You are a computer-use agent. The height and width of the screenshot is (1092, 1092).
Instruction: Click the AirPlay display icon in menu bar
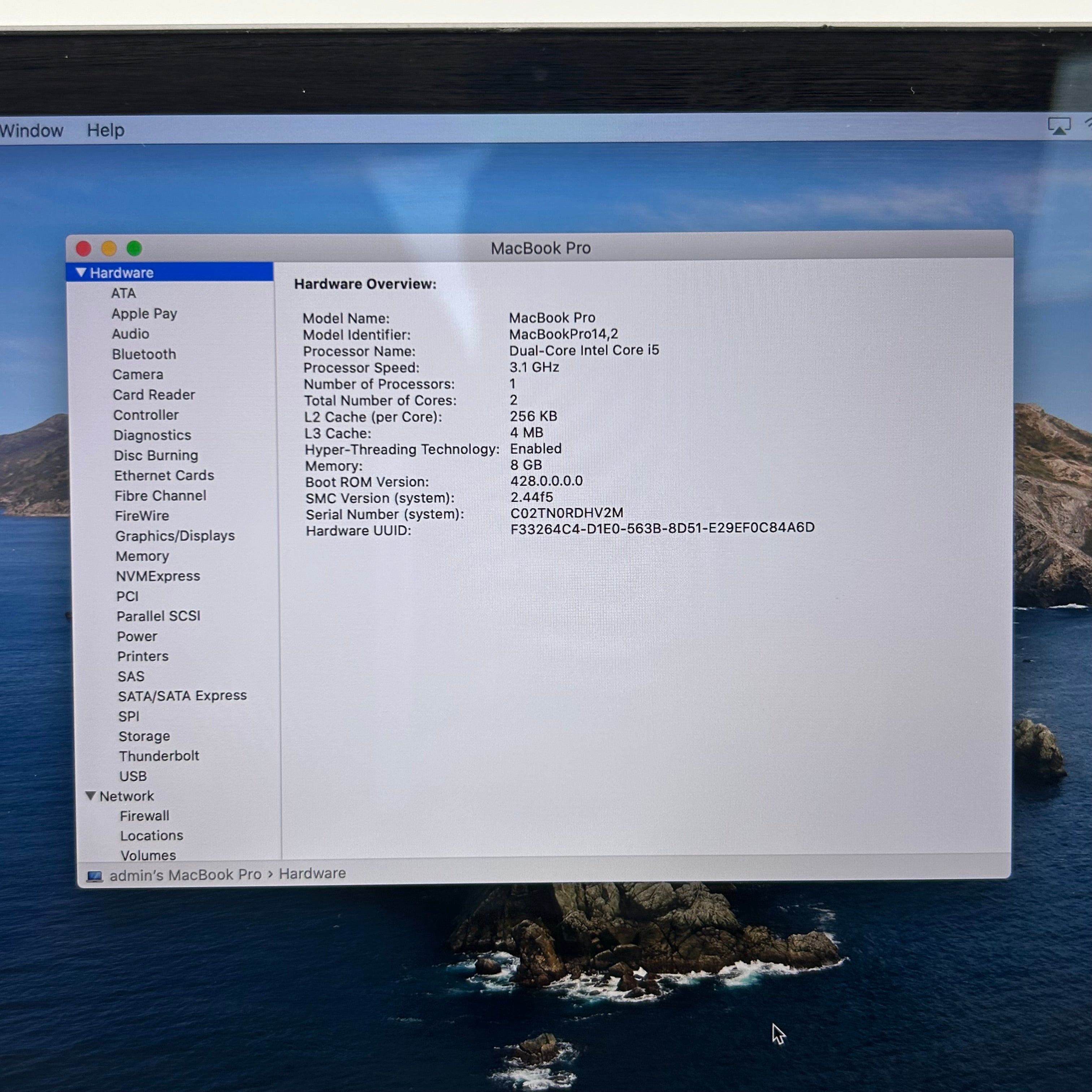click(x=1059, y=126)
